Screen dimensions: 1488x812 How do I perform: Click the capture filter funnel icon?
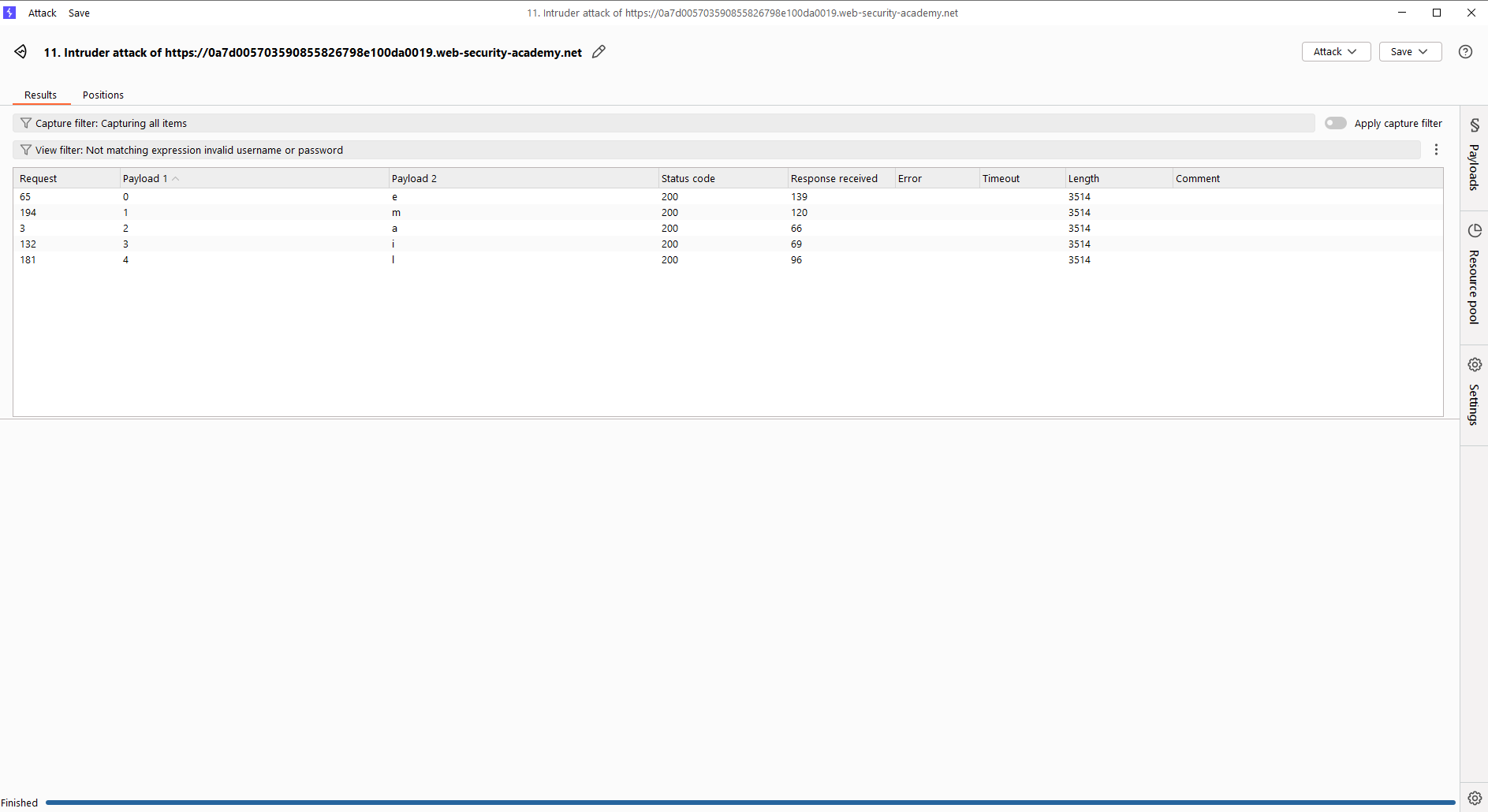pos(26,124)
